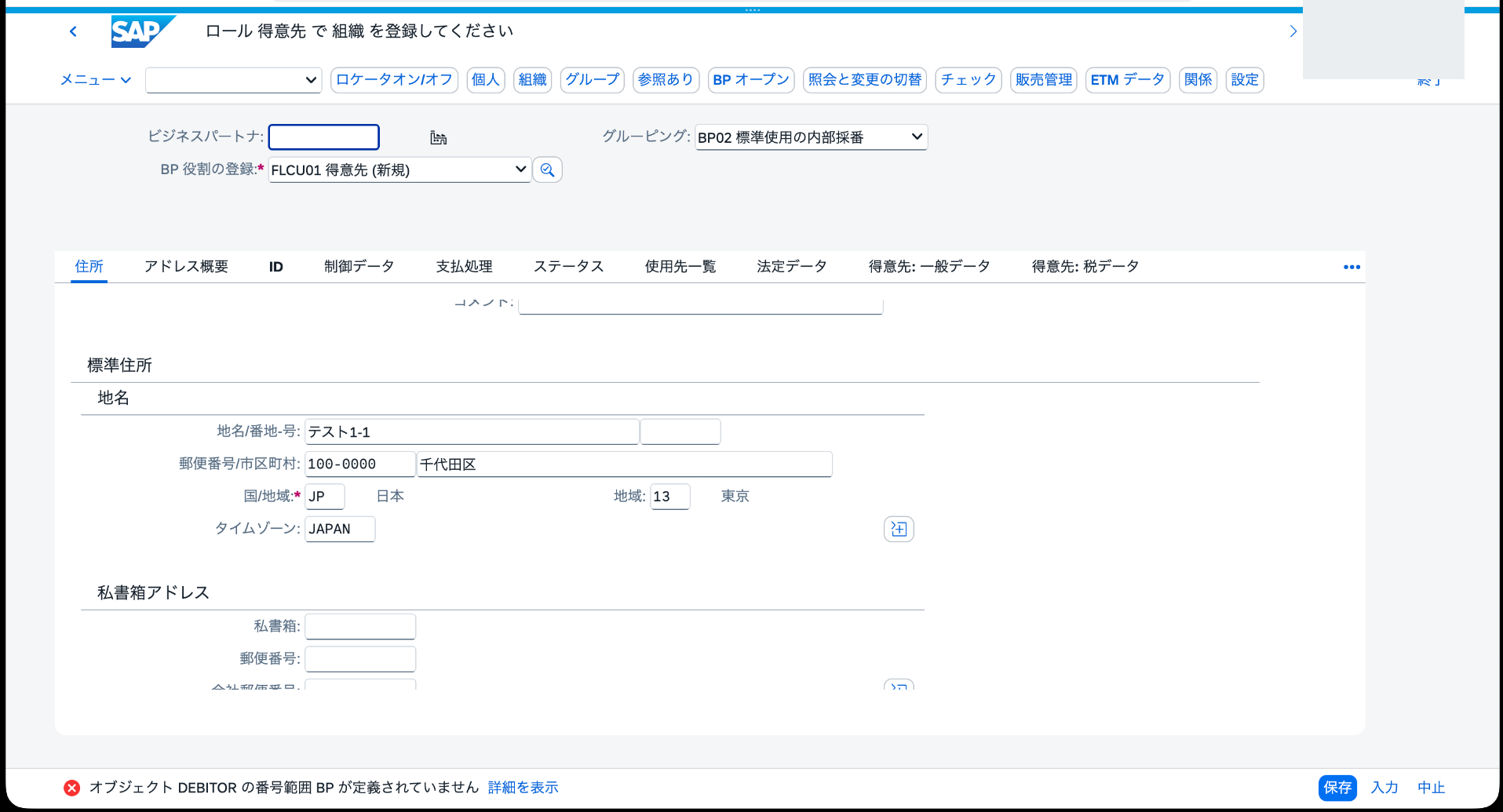Expand the グルーピング BP02 dropdown
The image size is (1503, 812).
(811, 137)
